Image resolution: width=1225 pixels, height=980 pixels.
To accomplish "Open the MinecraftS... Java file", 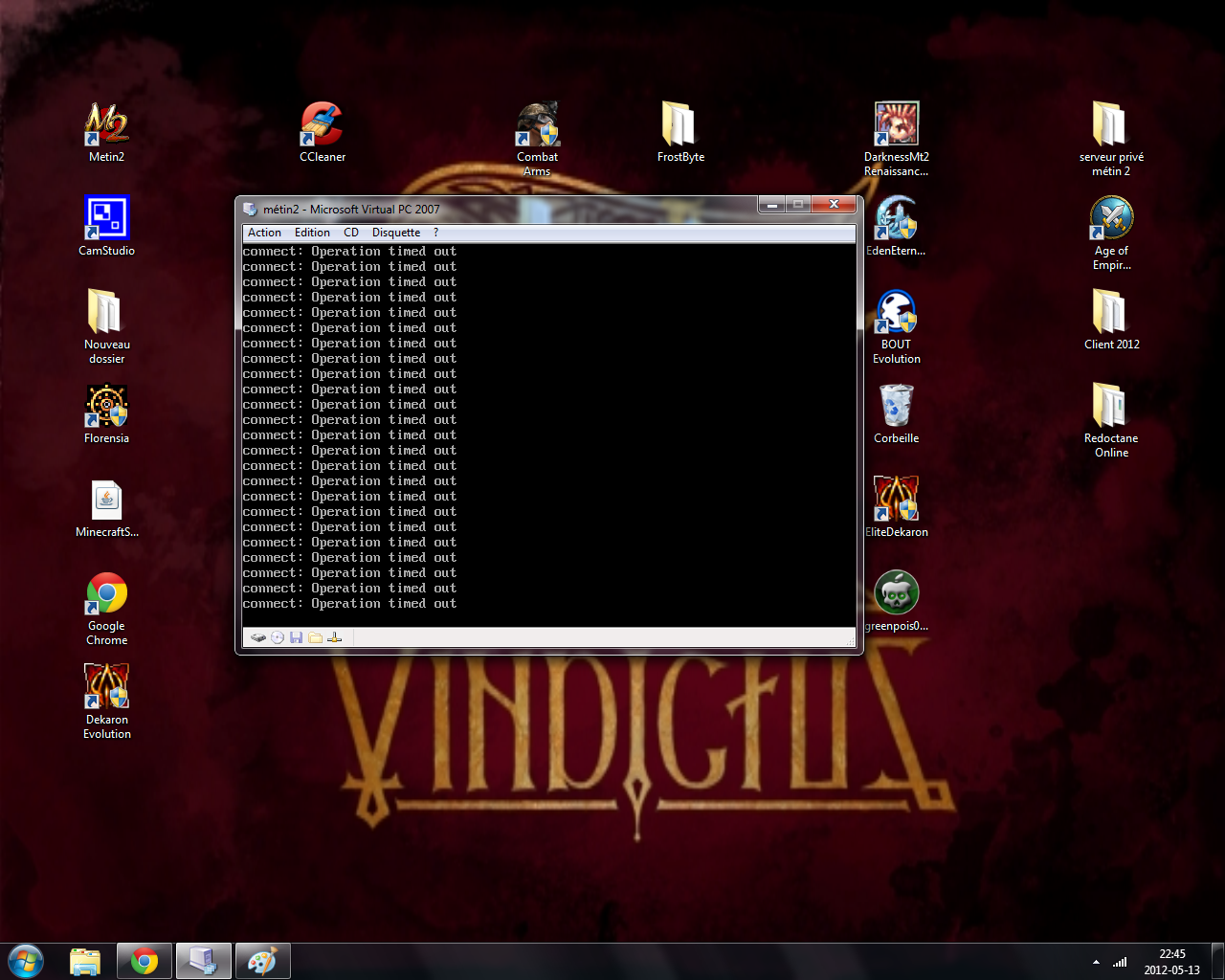I will click(106, 507).
